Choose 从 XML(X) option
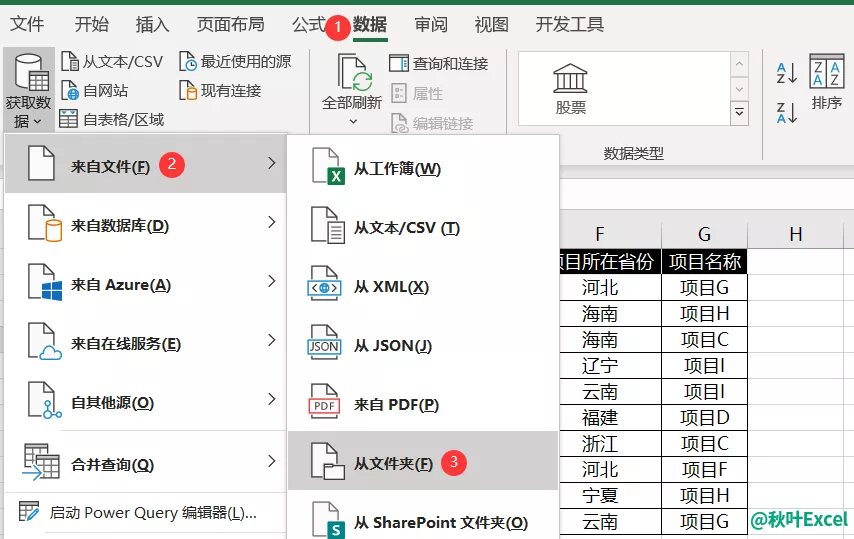Screen dimensions: 854x539 point(423,286)
